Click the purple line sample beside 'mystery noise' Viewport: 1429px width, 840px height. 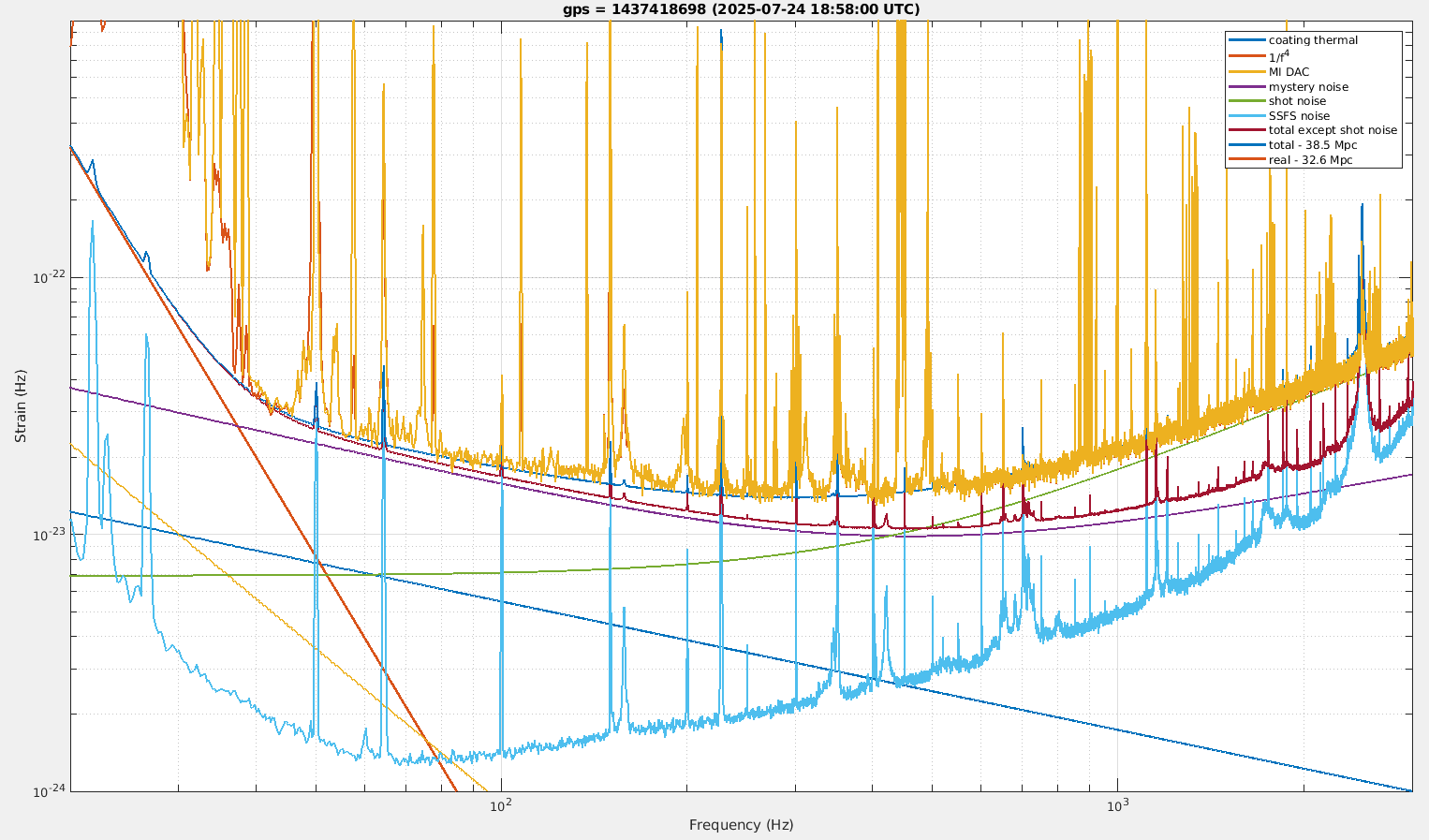(x=1246, y=86)
